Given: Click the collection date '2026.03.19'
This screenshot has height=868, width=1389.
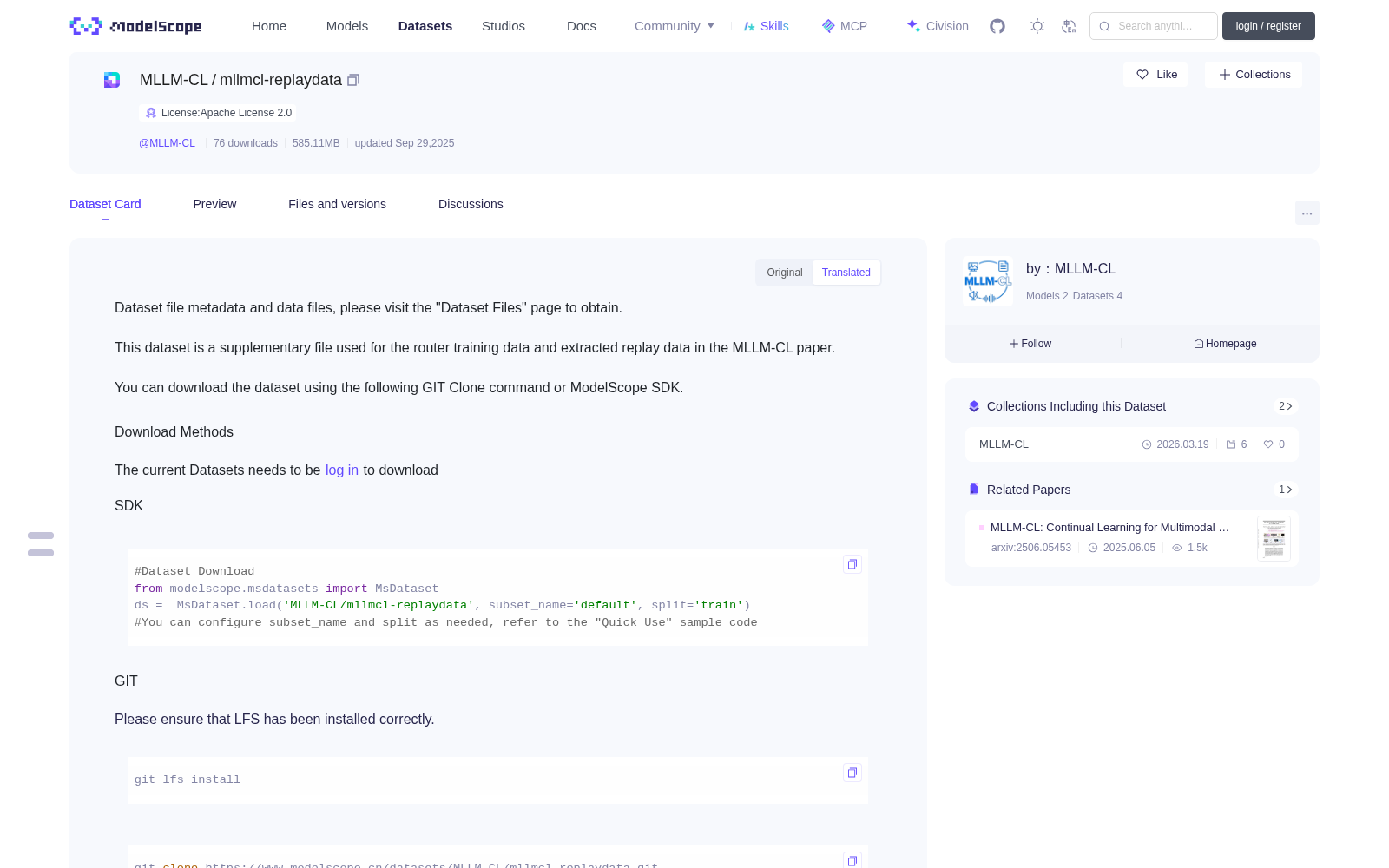Looking at the screenshot, I should (1182, 444).
